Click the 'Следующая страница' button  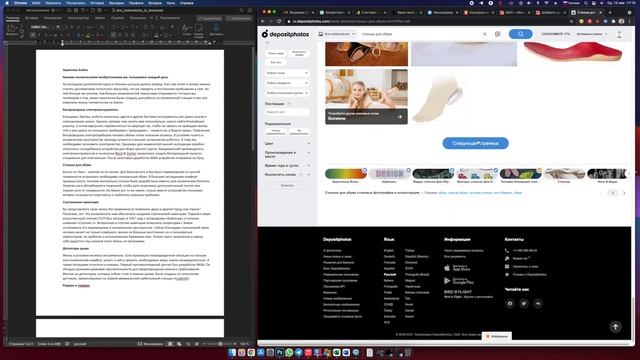[x=476, y=143]
